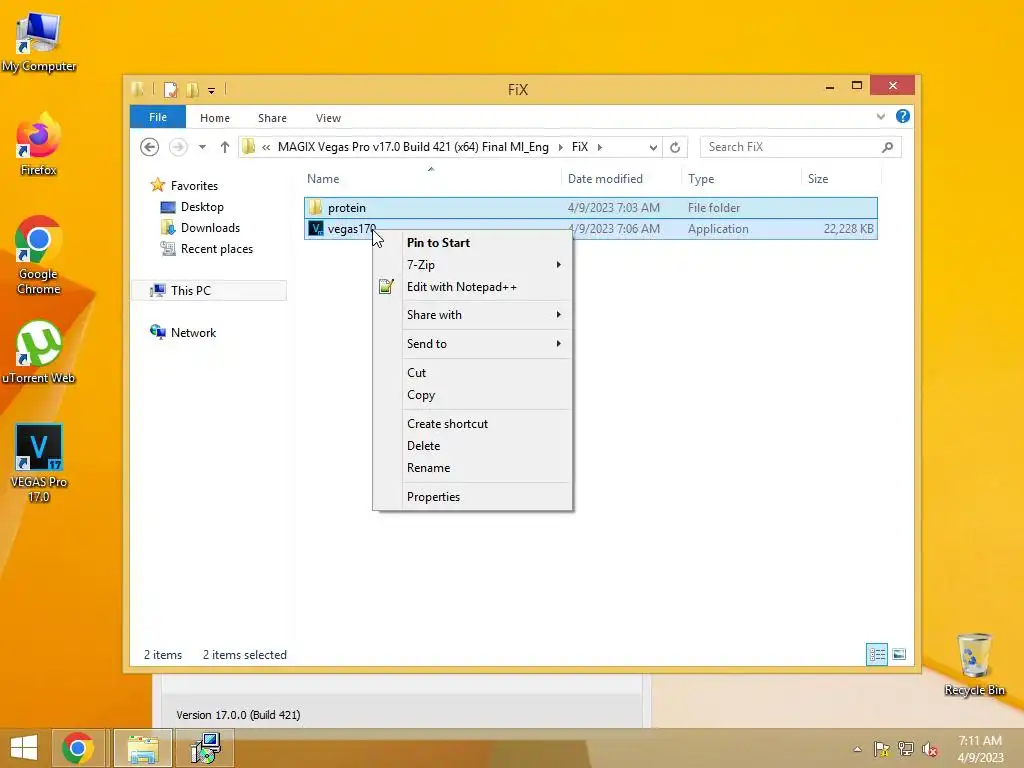
Task: Refresh the FiX folder view
Action: click(x=675, y=147)
